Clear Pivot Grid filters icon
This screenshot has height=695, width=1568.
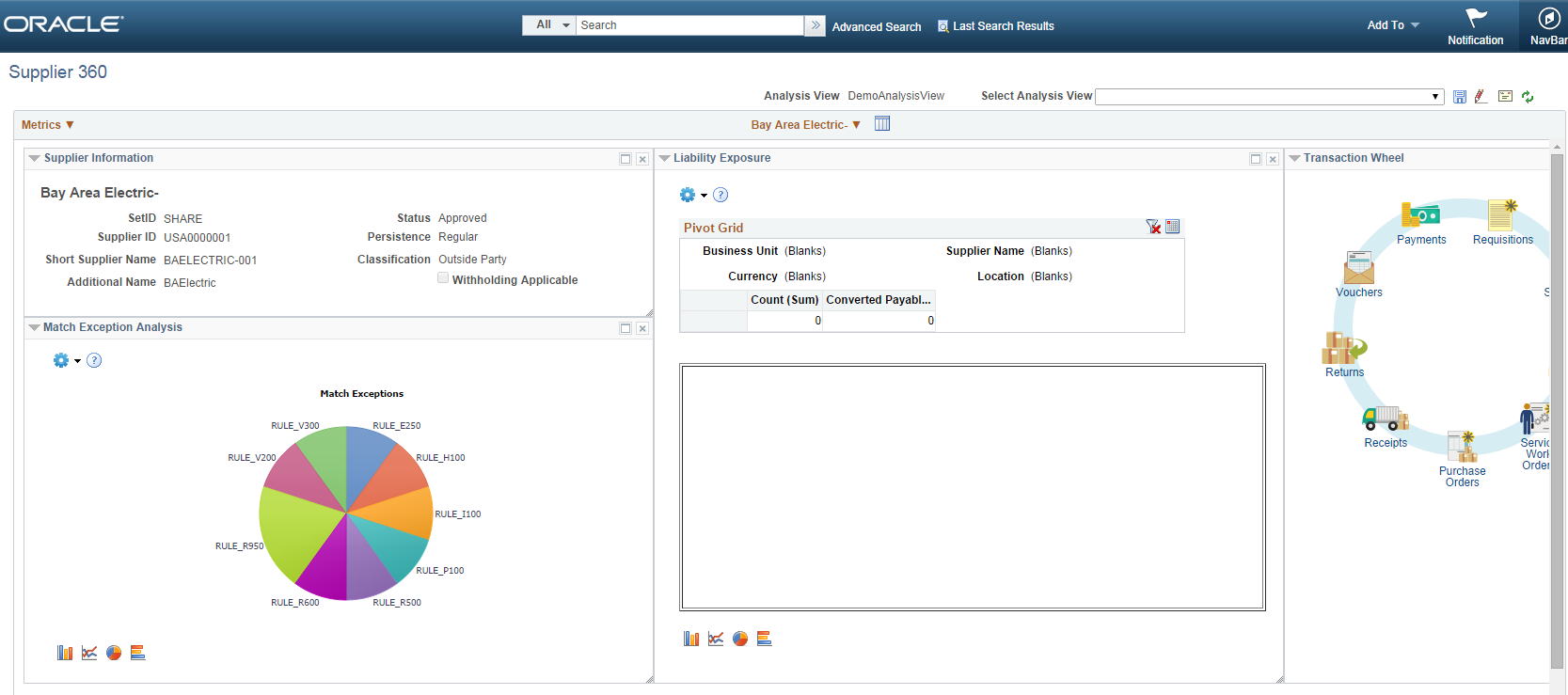1153,227
